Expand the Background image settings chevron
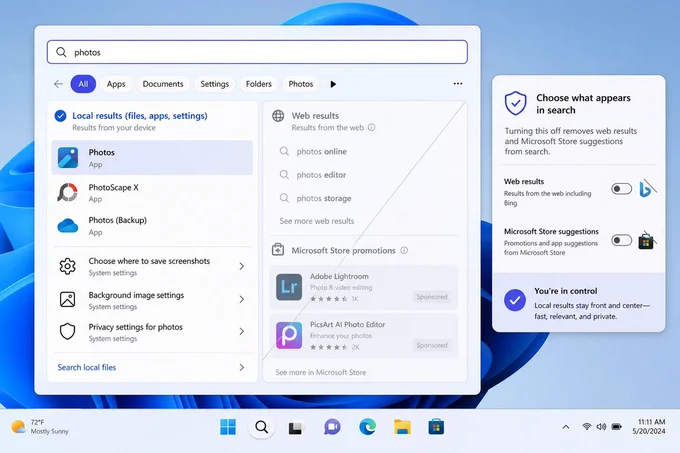This screenshot has height=453, width=680. [242, 300]
